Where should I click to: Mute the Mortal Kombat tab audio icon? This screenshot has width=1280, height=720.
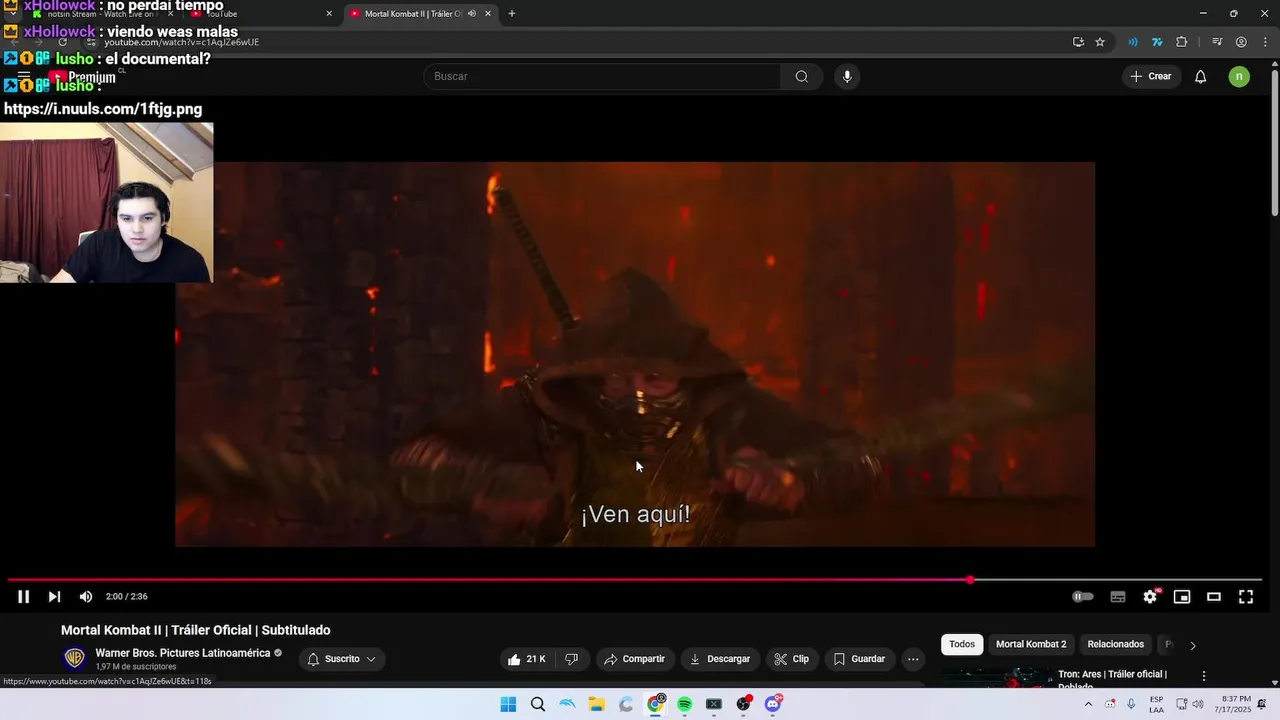point(472,14)
